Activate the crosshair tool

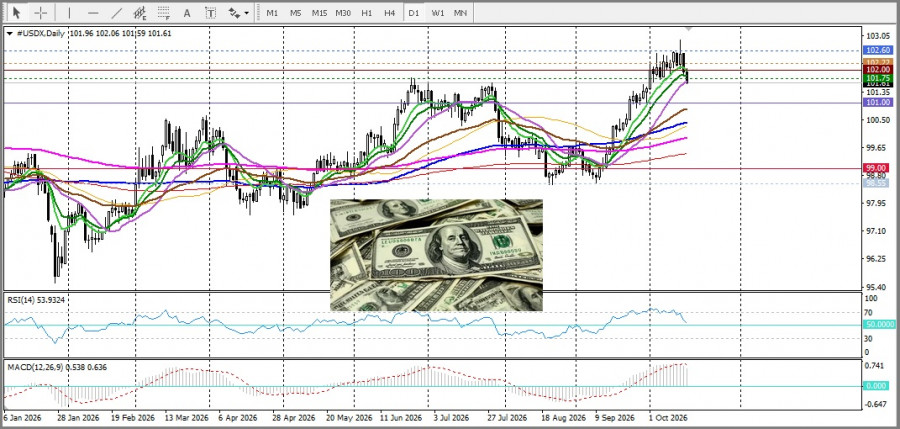click(40, 13)
